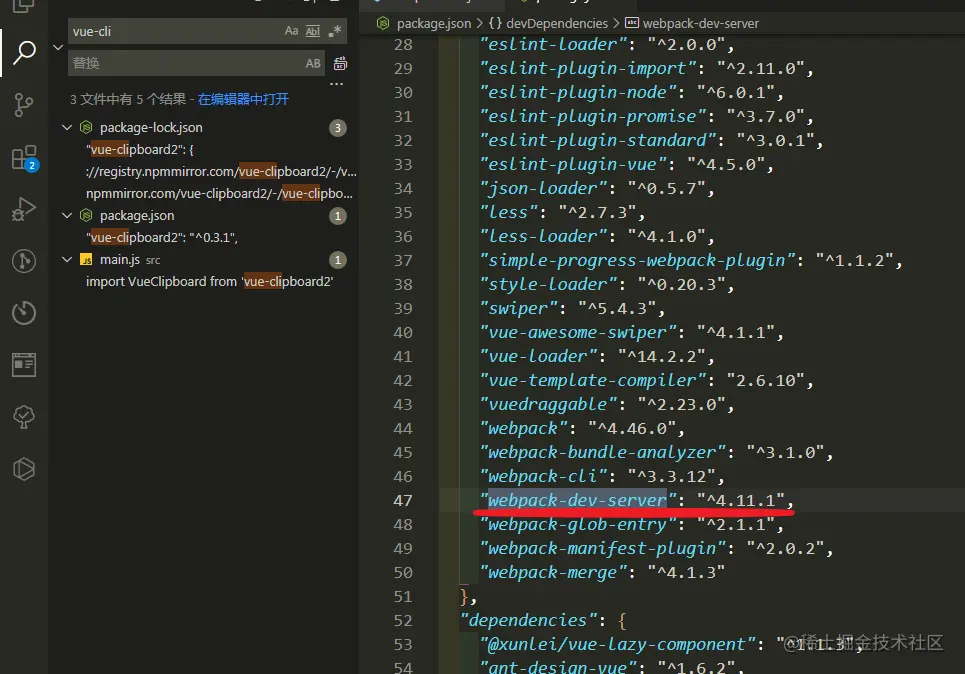Click "dependencies" key on line 52
The height and width of the screenshot is (674, 965).
(x=529, y=620)
